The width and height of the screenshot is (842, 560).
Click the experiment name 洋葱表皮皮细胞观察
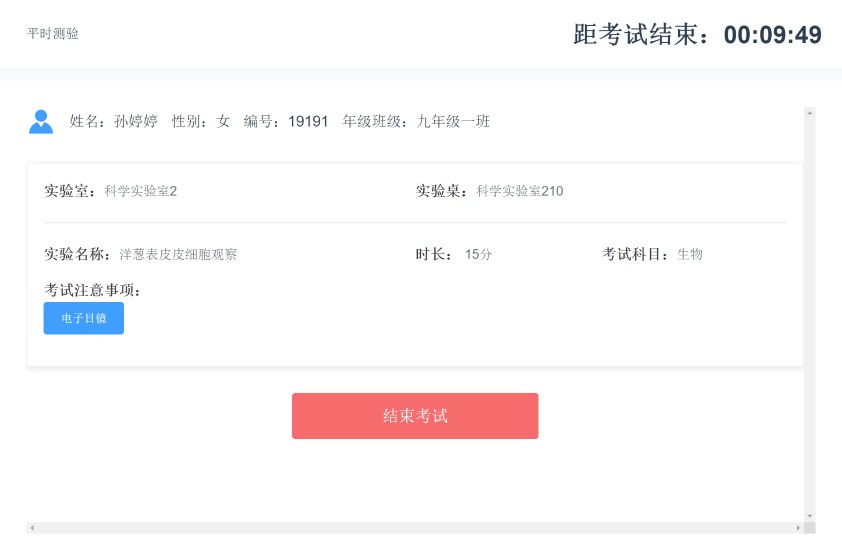click(x=178, y=254)
